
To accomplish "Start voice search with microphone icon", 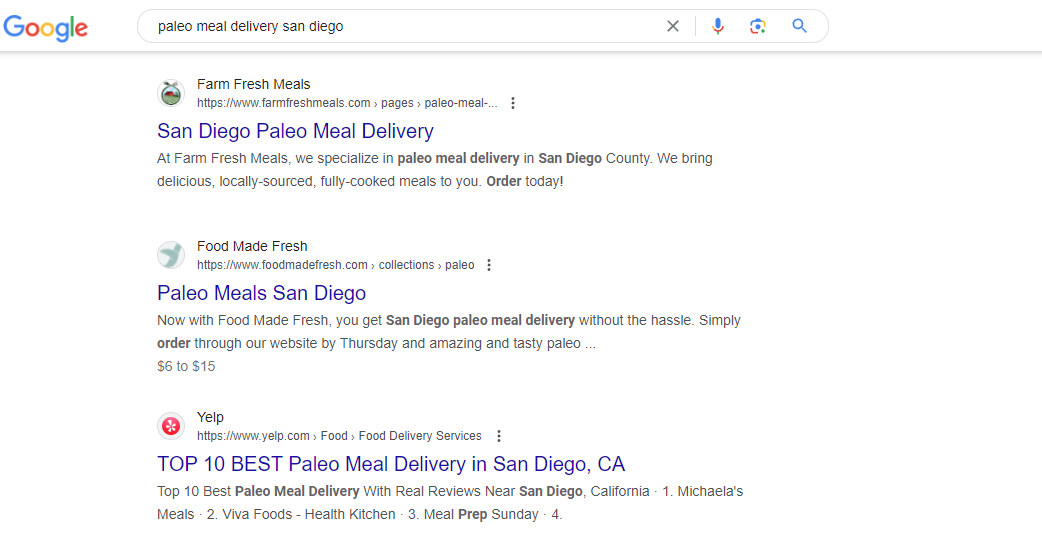I will point(717,26).
